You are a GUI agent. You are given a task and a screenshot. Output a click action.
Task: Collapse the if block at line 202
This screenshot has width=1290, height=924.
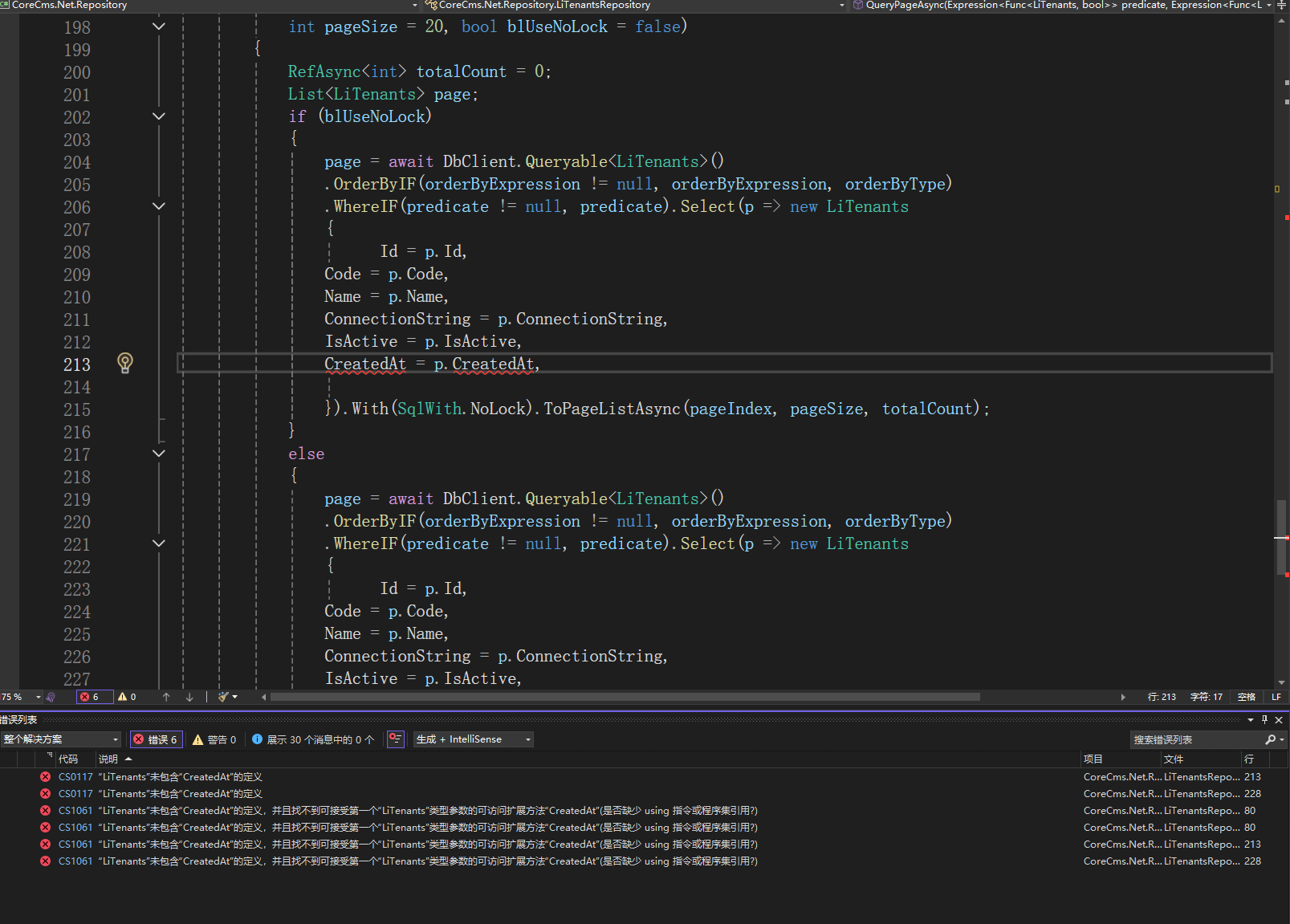tap(159, 116)
